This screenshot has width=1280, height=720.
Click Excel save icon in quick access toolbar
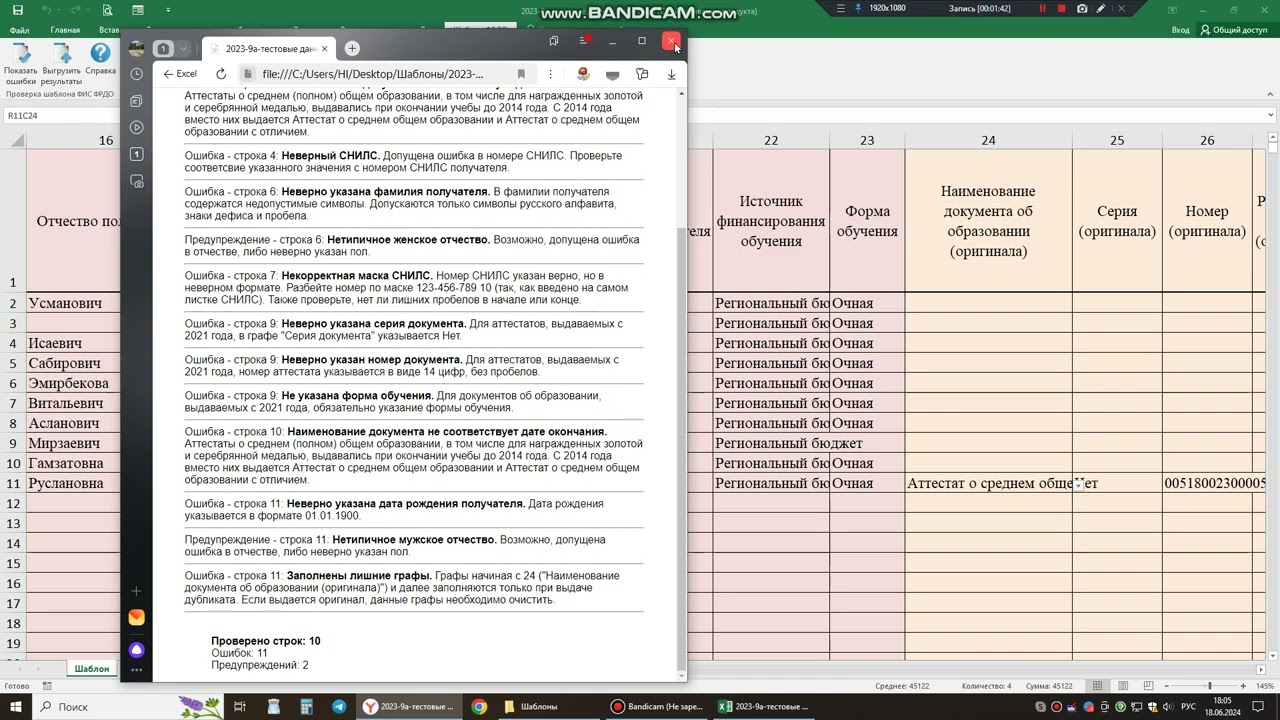[17, 10]
